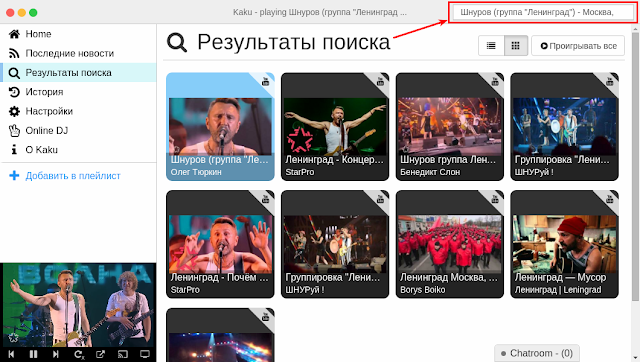The width and height of the screenshot is (640, 362).
Task: Open Настройки in sidebar
Action: (78, 111)
